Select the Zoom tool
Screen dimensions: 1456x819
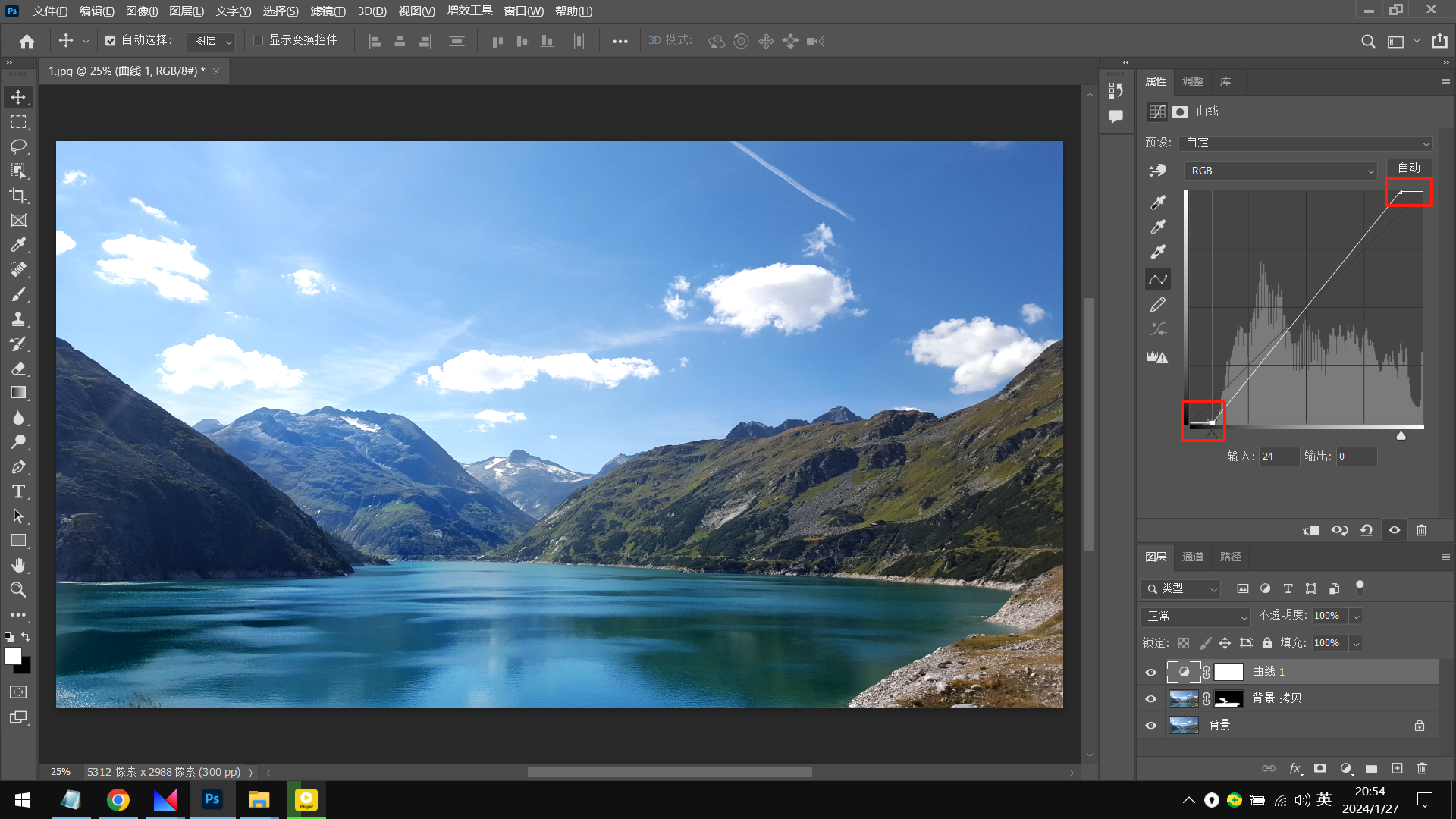18,590
